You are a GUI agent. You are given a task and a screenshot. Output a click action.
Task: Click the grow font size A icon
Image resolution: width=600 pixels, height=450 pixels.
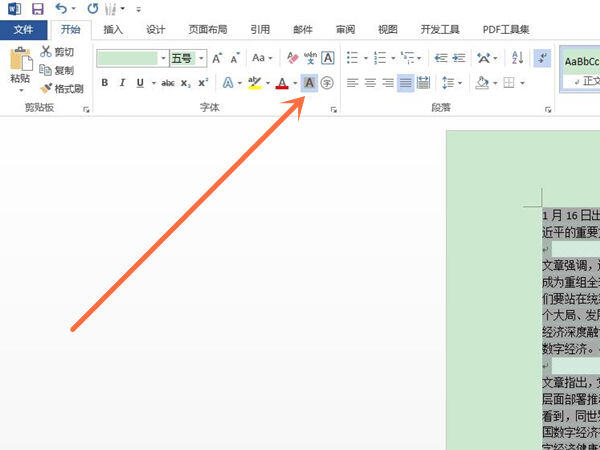[x=217, y=59]
